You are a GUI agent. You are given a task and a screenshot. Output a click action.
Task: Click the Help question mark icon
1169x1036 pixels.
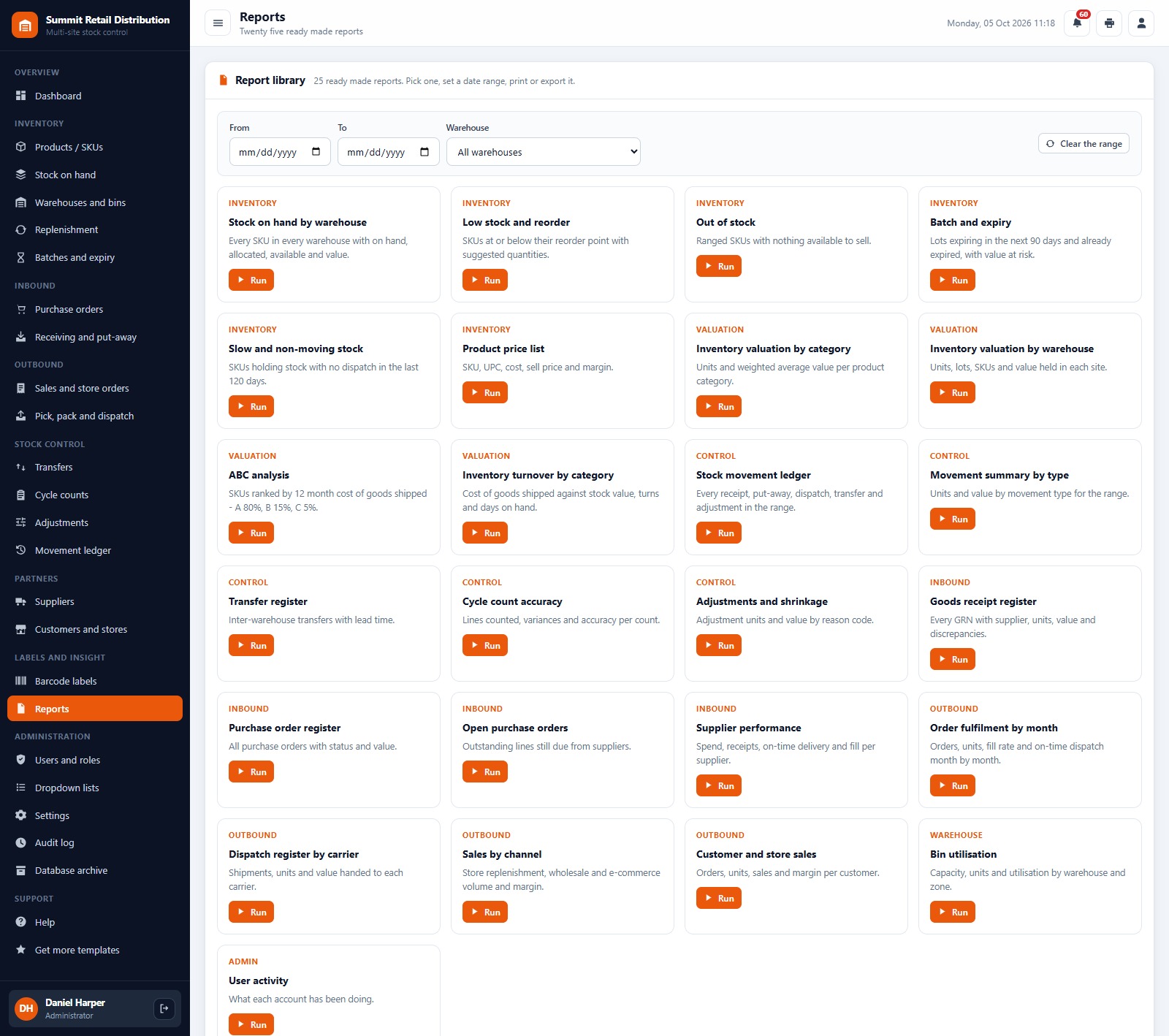21,922
